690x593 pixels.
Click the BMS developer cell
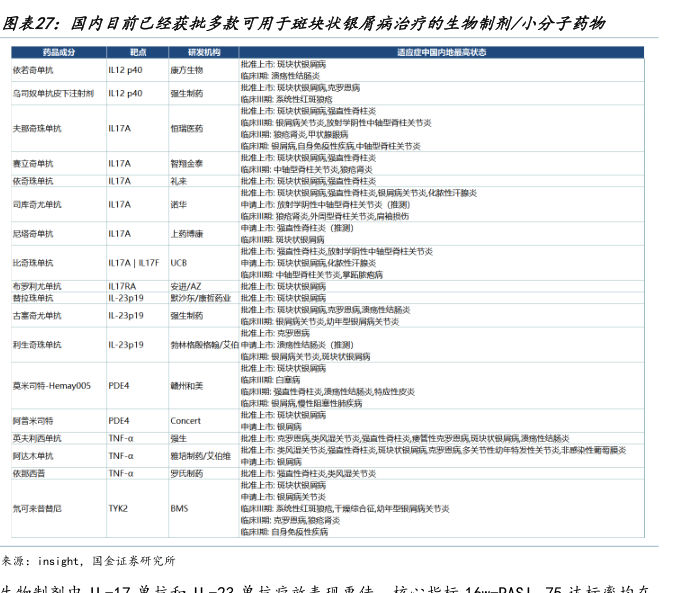tap(179, 508)
